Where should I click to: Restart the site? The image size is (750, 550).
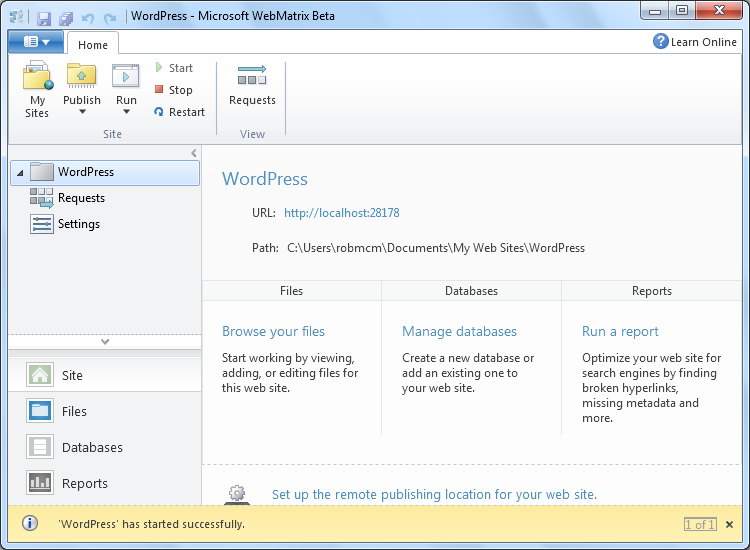pyautogui.click(x=179, y=112)
